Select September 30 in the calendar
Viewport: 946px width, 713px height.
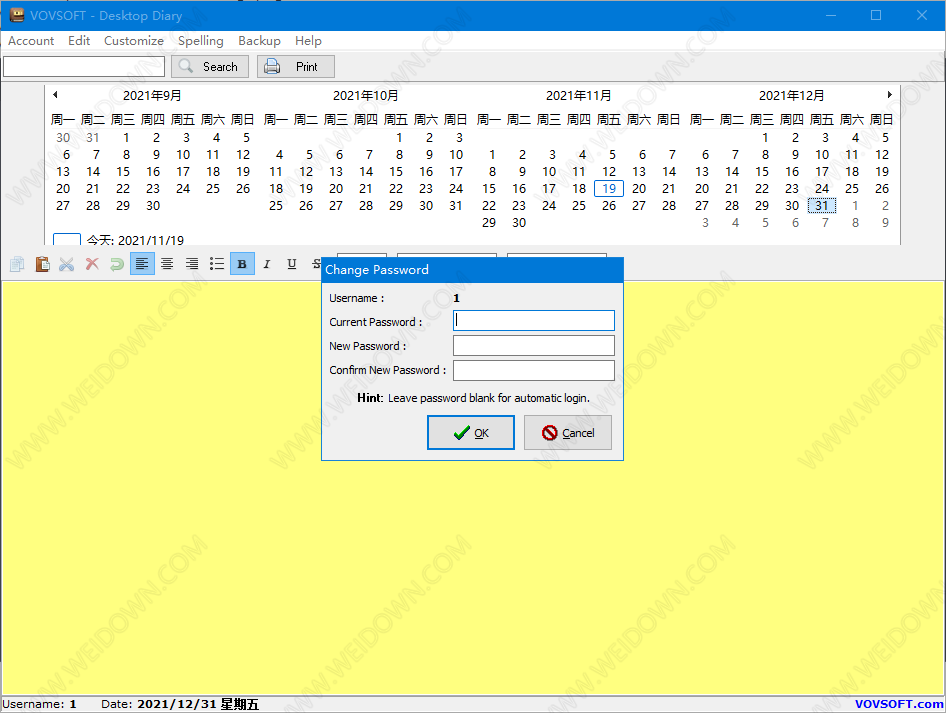(x=153, y=206)
